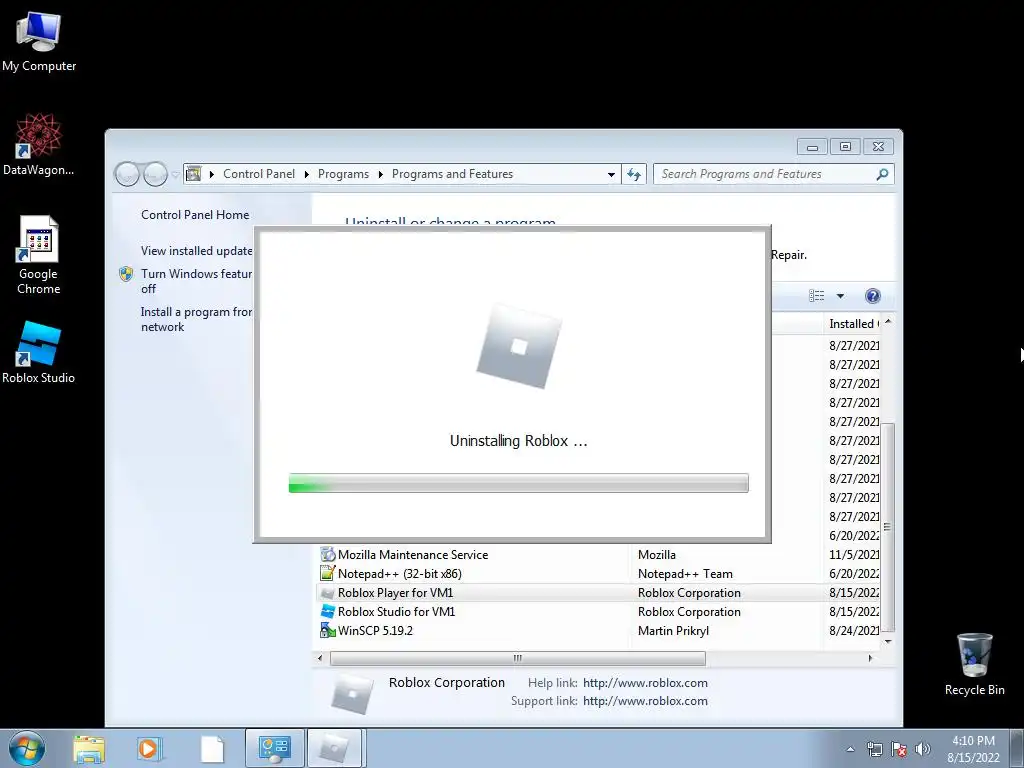
Task: Open the clock showing 4:10 PM
Action: (973, 749)
